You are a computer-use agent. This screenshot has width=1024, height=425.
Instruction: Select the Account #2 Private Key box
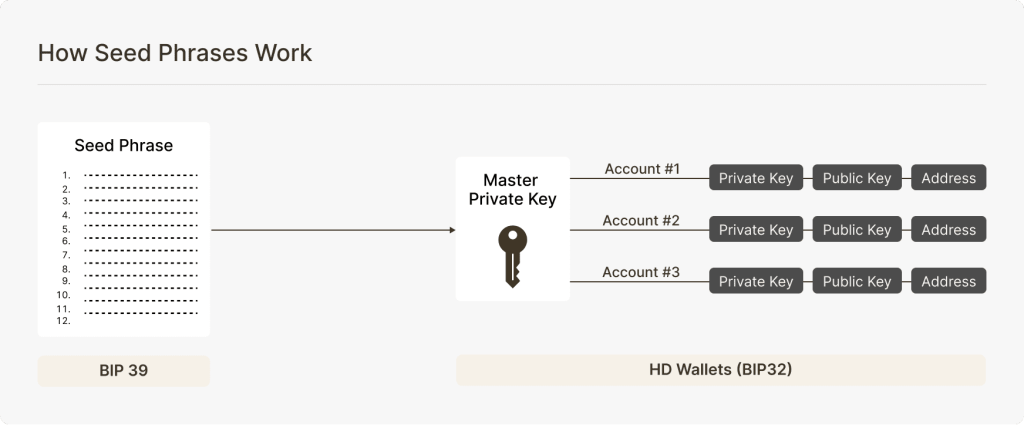[x=756, y=230]
